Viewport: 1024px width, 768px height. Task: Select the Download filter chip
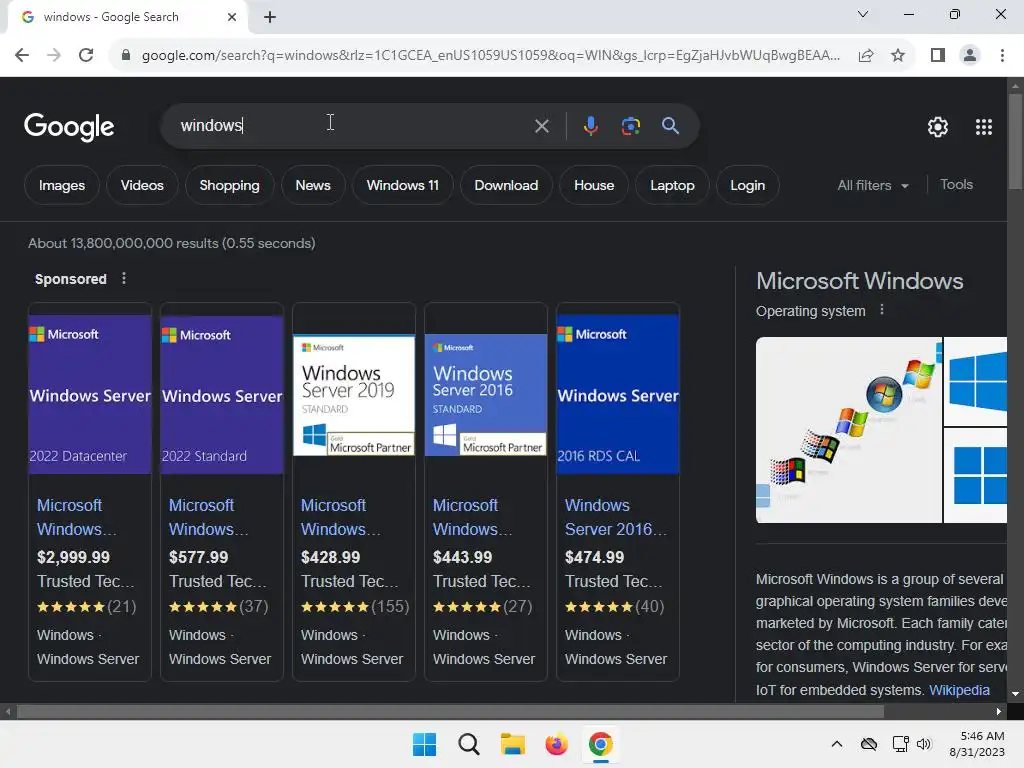pos(506,185)
